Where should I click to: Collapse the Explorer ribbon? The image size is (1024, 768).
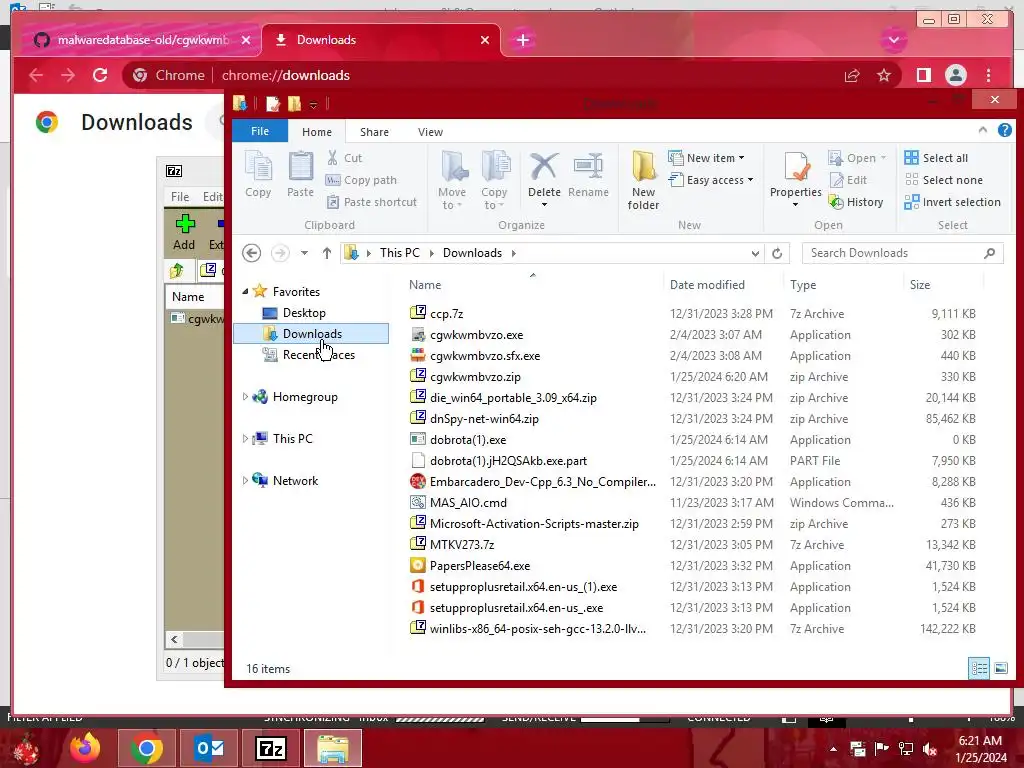click(983, 131)
